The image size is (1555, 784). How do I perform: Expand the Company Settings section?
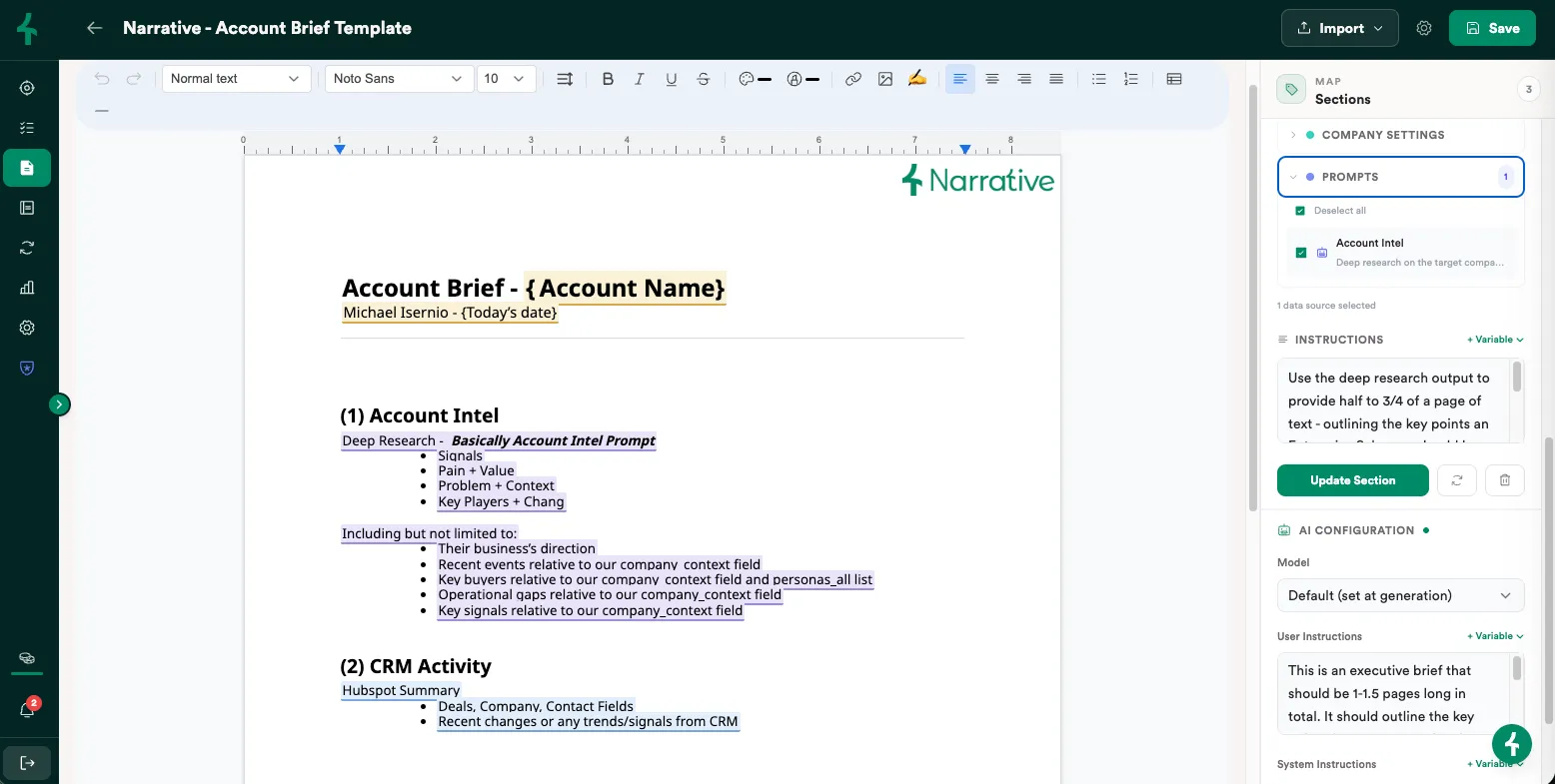(x=1401, y=135)
